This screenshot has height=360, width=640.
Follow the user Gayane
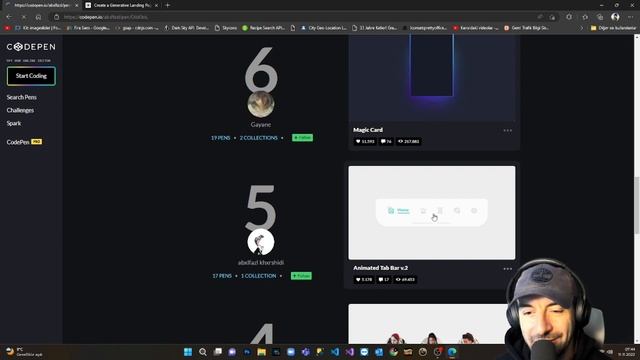(x=302, y=138)
